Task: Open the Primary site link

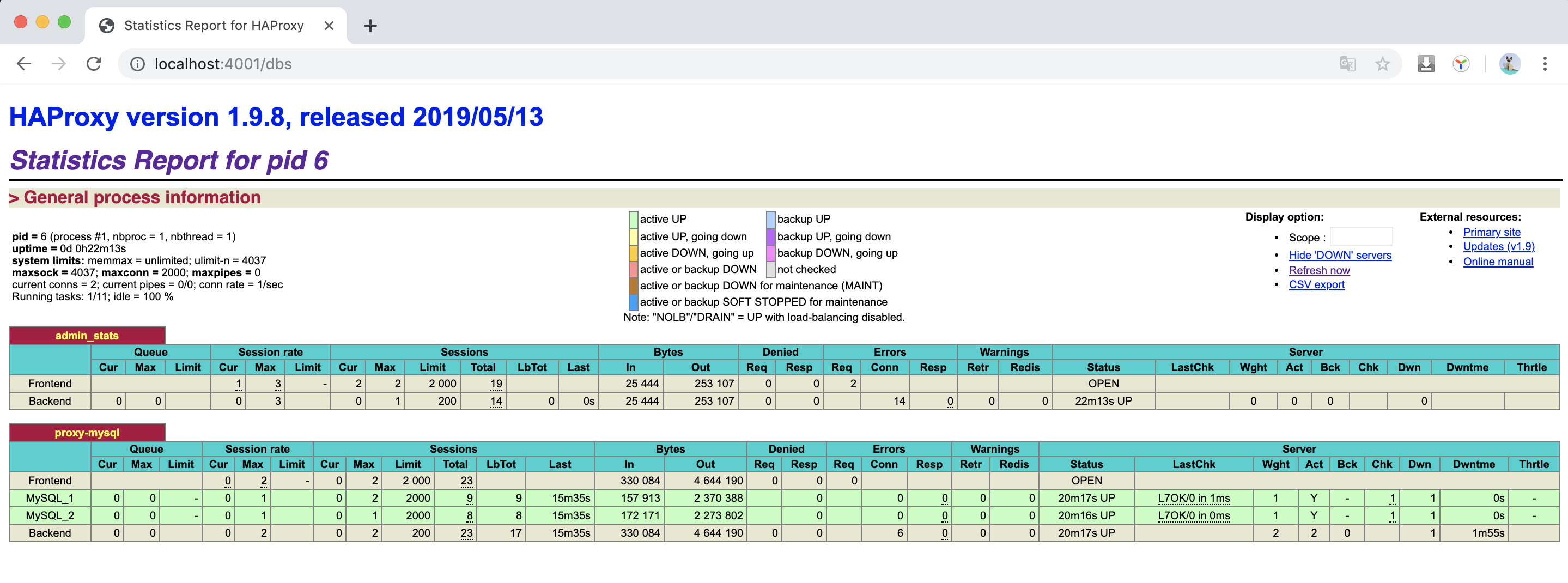Action: coord(1491,232)
